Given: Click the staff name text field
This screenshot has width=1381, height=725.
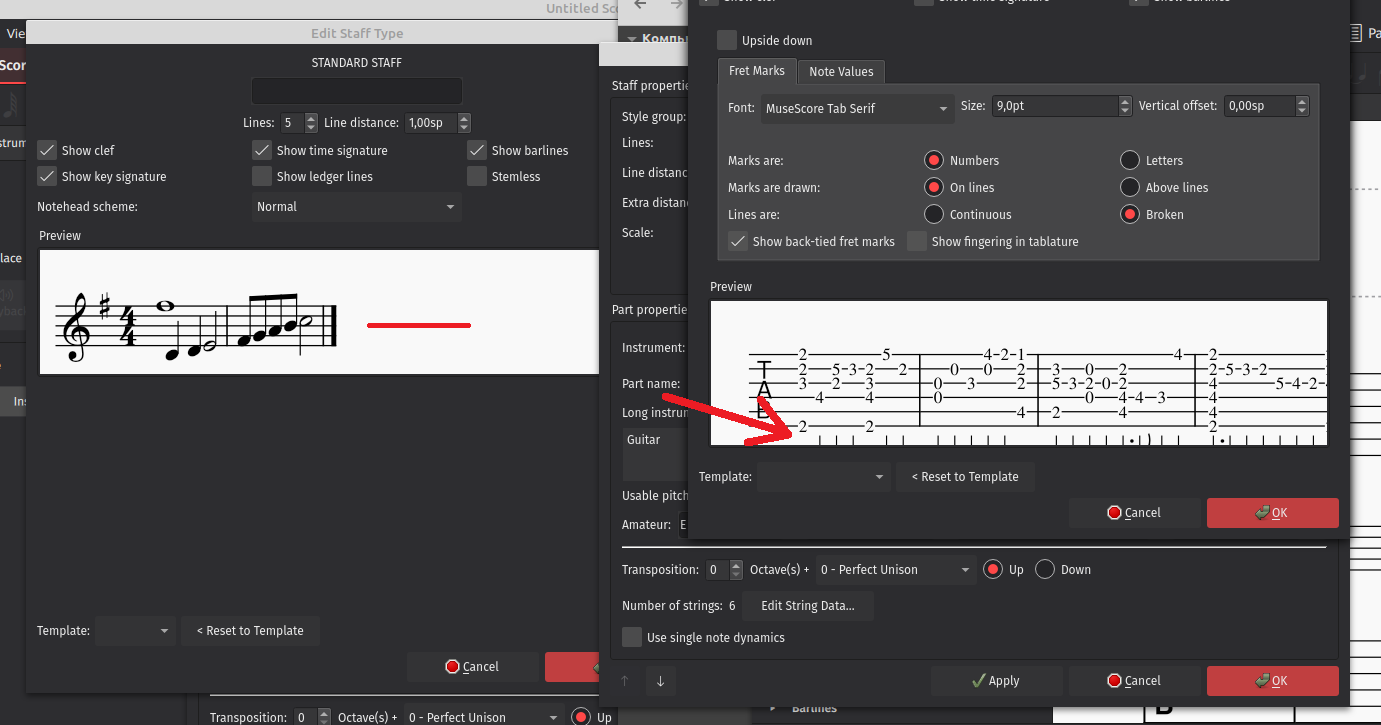Looking at the screenshot, I should pyautogui.click(x=357, y=91).
